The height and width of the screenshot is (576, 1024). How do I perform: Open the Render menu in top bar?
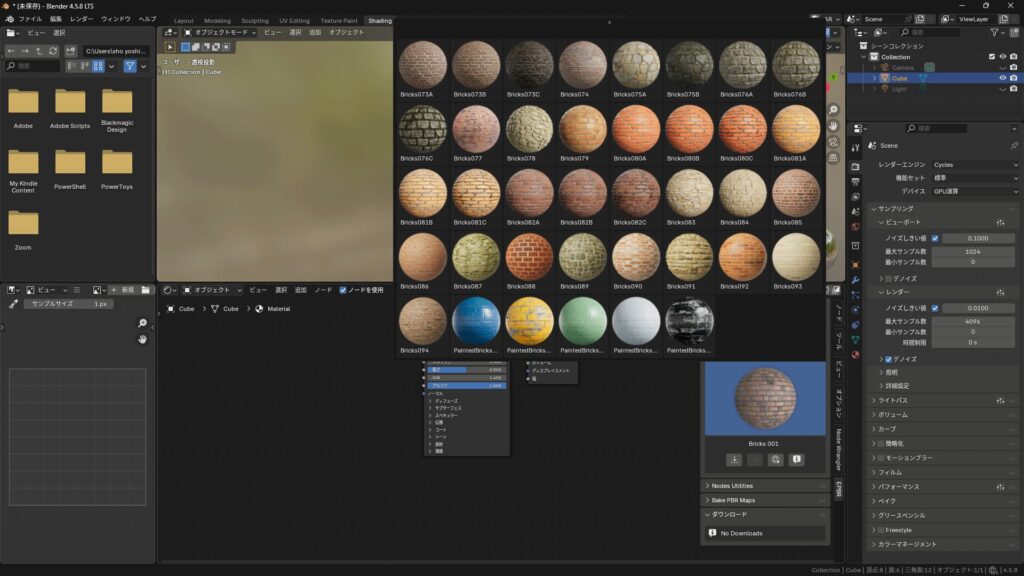point(81,19)
